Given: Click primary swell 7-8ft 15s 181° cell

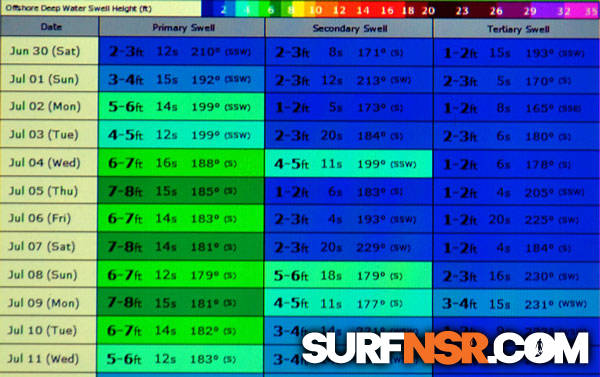Looking at the screenshot, I should (181, 303).
